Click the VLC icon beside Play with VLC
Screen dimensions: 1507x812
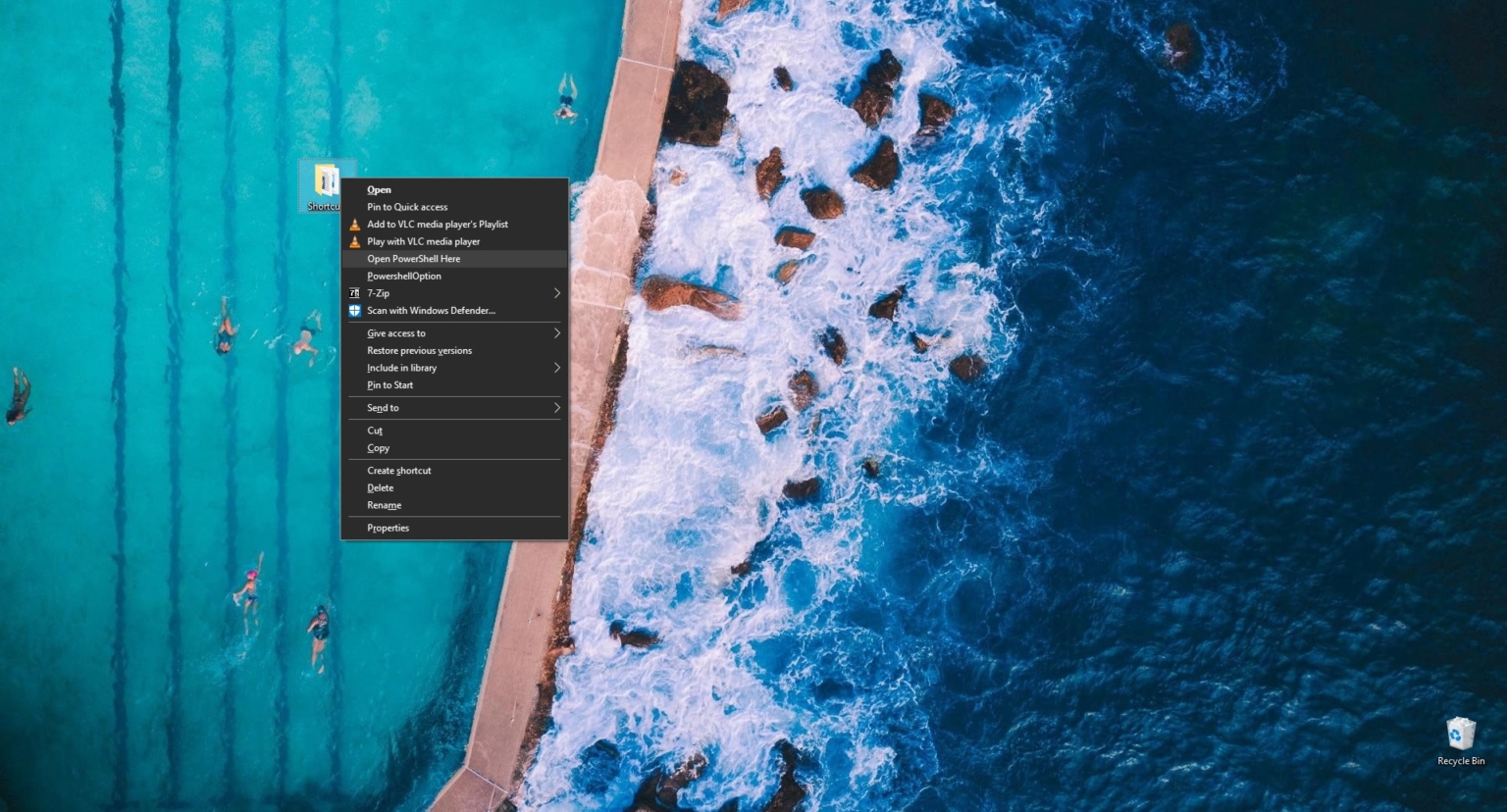point(354,241)
